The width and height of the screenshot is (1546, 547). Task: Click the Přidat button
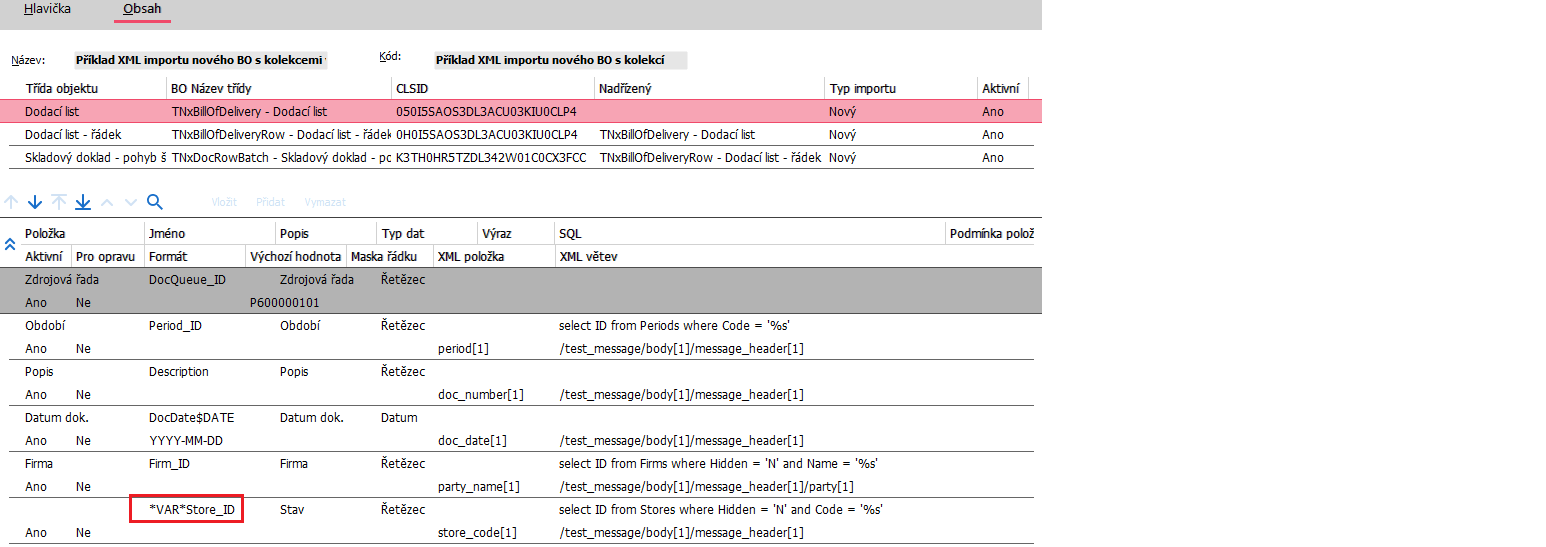click(270, 202)
